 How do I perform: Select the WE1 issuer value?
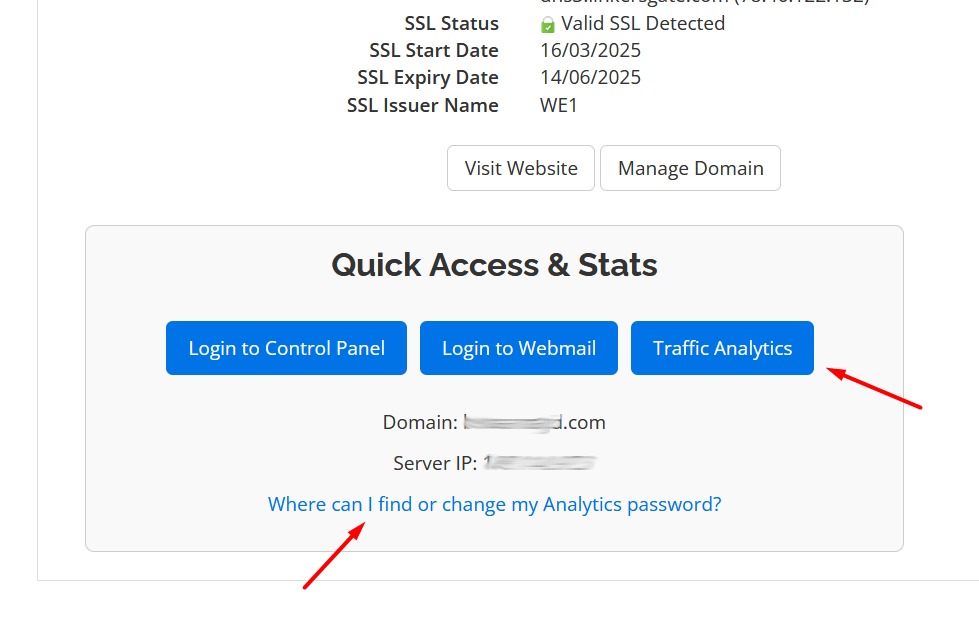click(559, 105)
